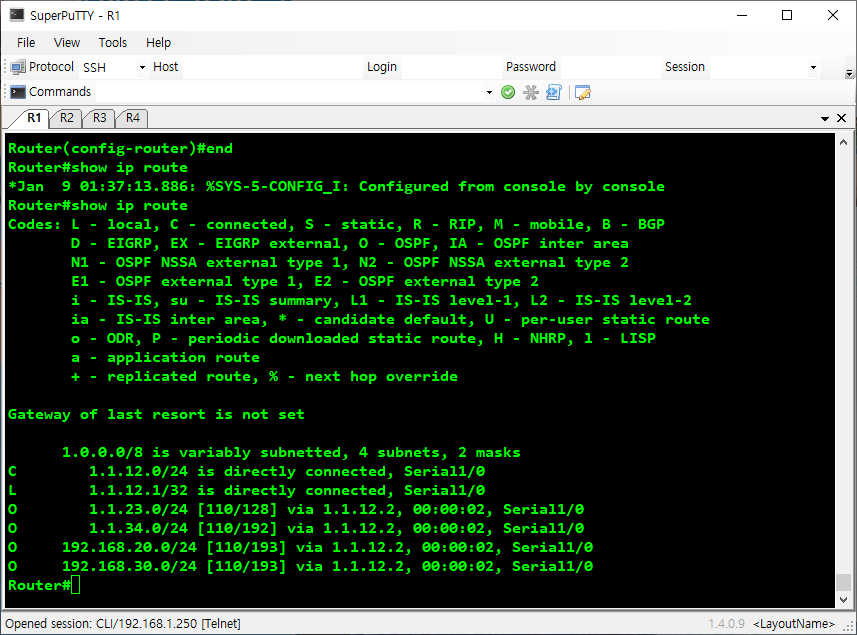Click the SuperPuTTY title bar app icon
This screenshot has height=635, width=857.
[x=17, y=15]
